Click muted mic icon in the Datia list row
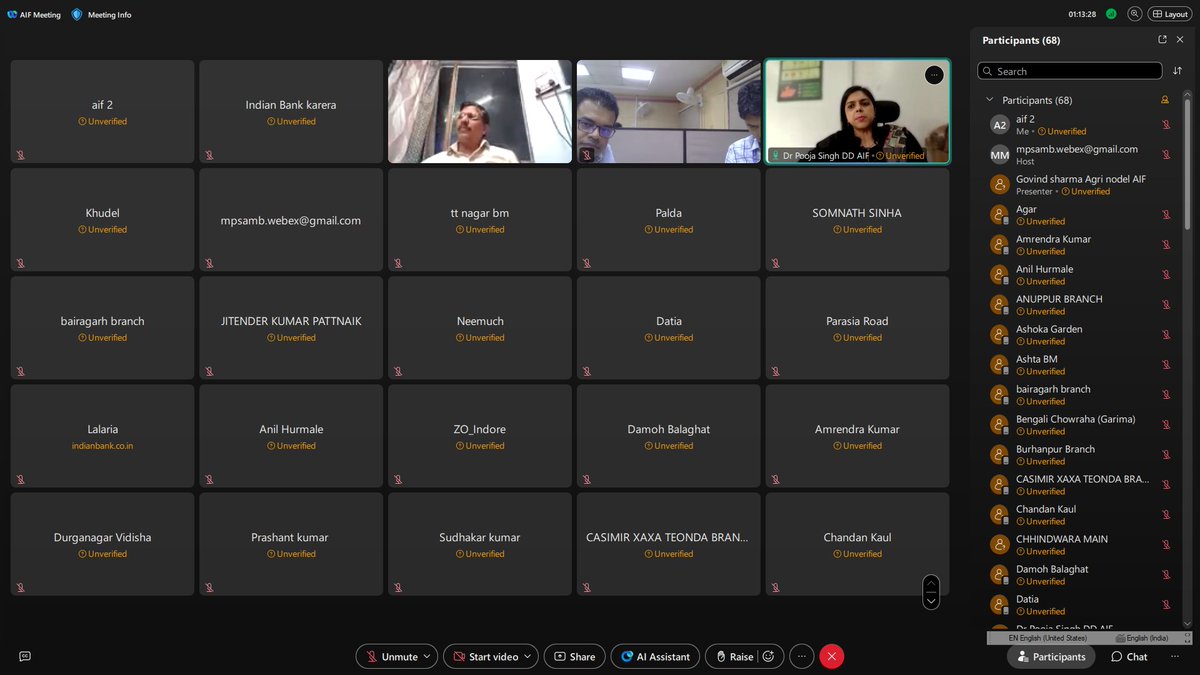Image resolution: width=1200 pixels, height=675 pixels. [x=1166, y=605]
